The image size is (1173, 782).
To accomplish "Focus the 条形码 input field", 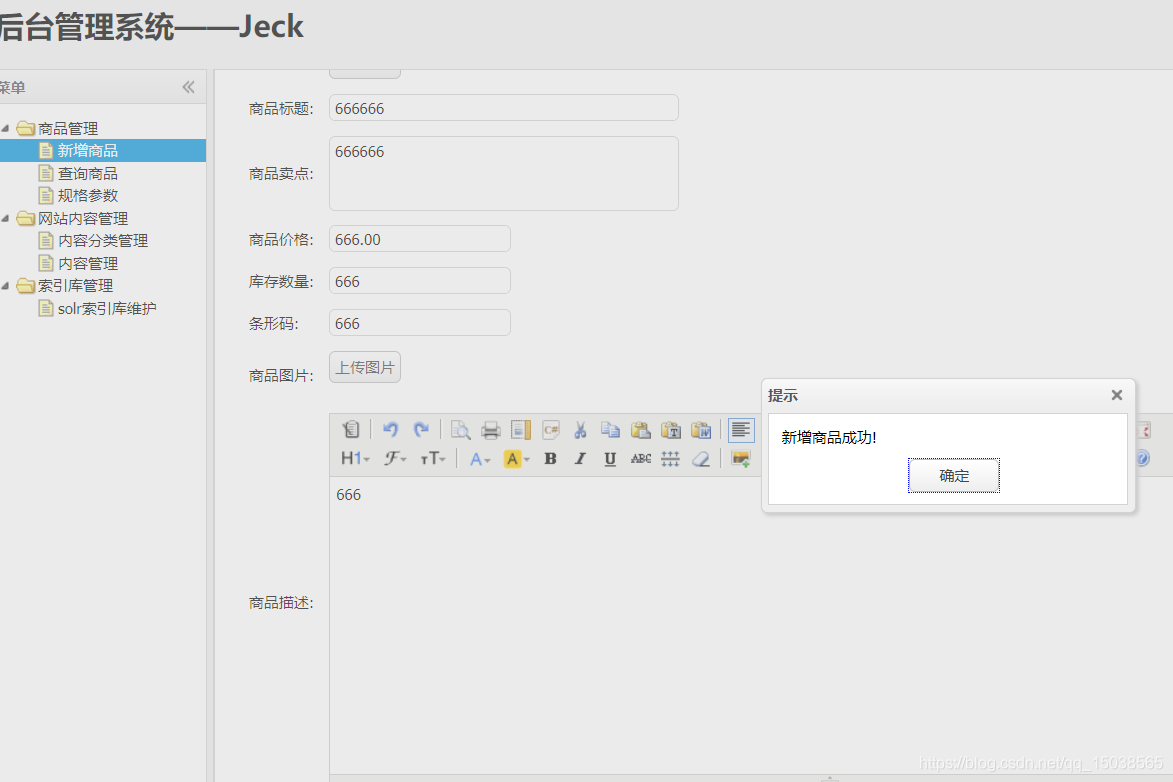I will click(420, 323).
